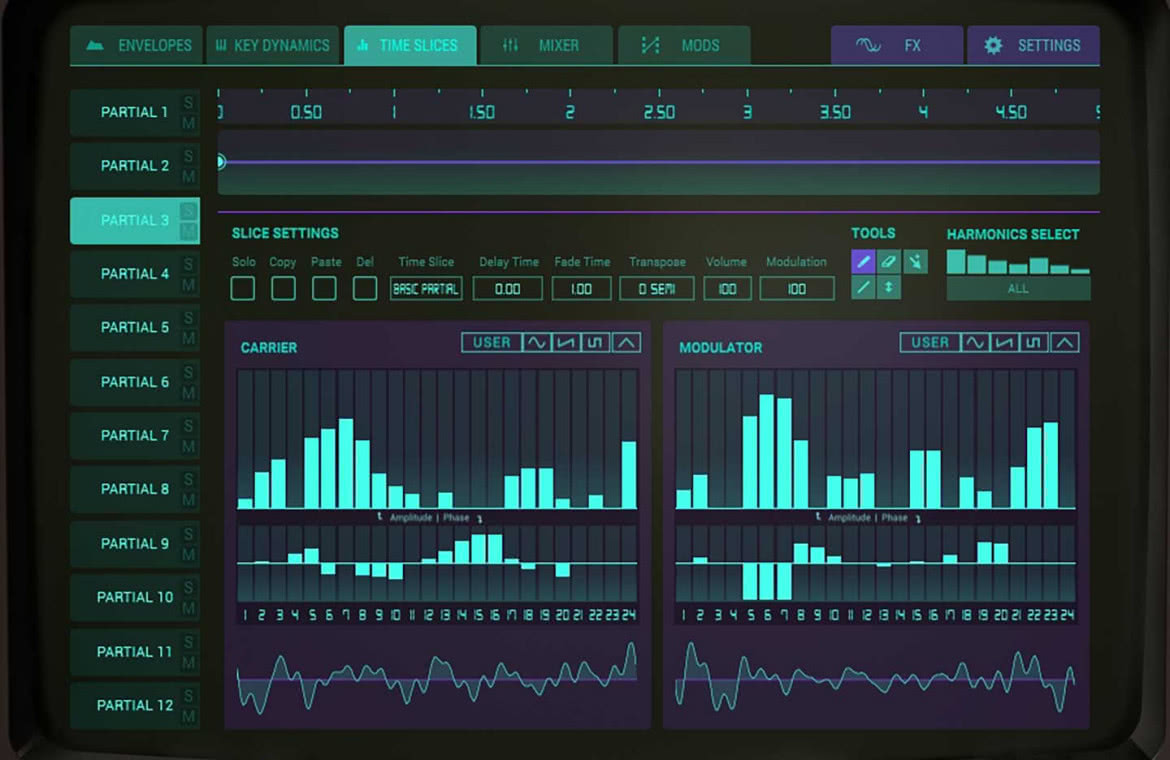Screen dimensions: 1170x760
Task: Choose triangle waveform for Carrier
Action: [626, 342]
